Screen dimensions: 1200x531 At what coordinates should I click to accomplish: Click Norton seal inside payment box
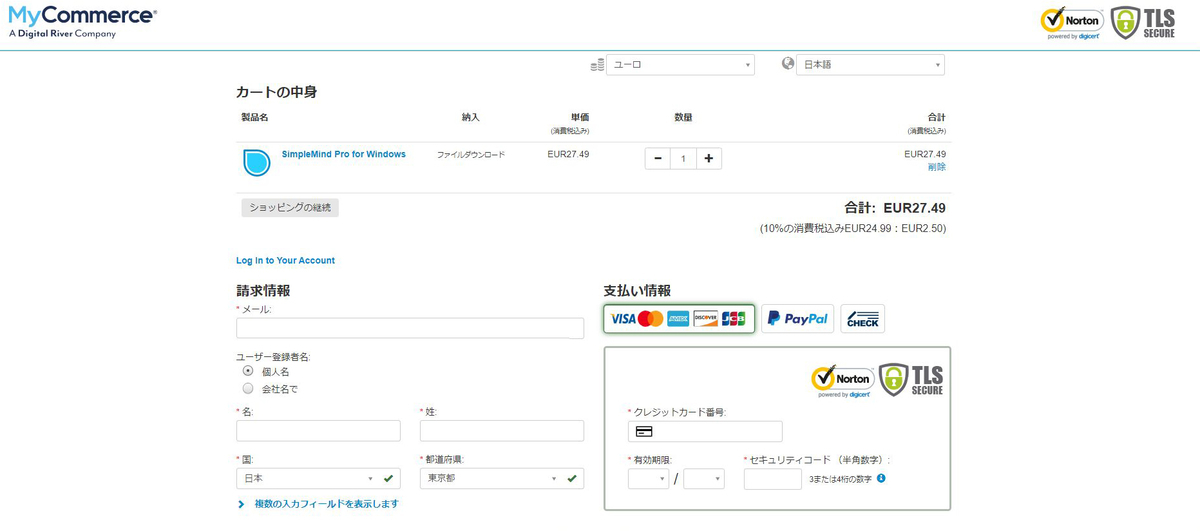pos(843,380)
